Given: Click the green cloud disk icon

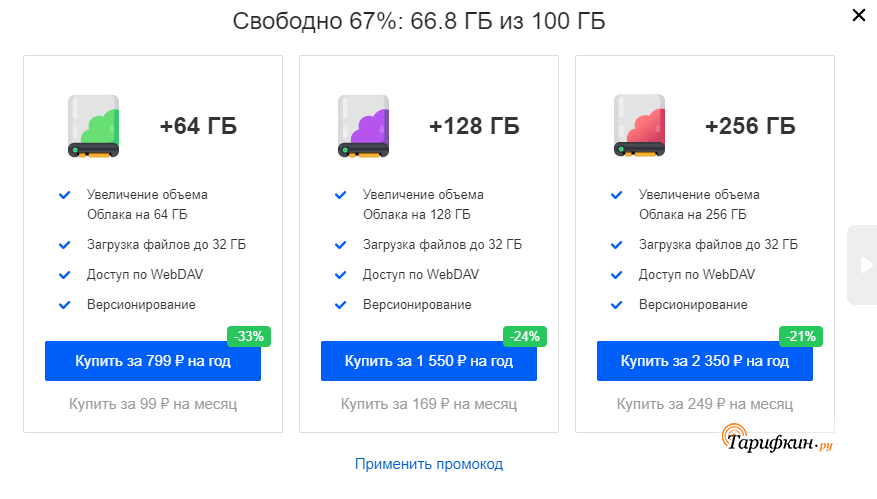Looking at the screenshot, I should point(93,126).
